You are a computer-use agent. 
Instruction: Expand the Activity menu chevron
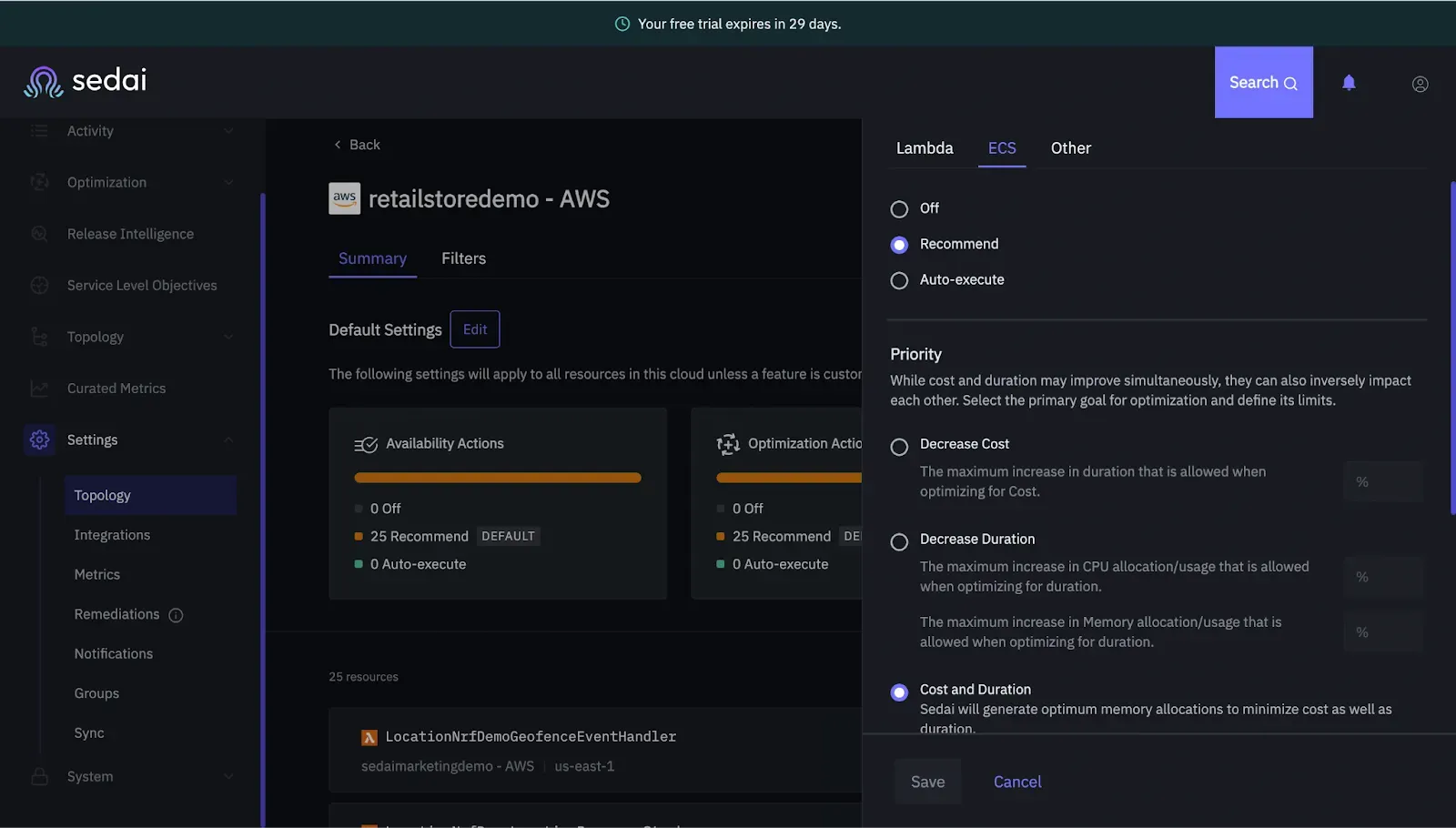coord(228,131)
